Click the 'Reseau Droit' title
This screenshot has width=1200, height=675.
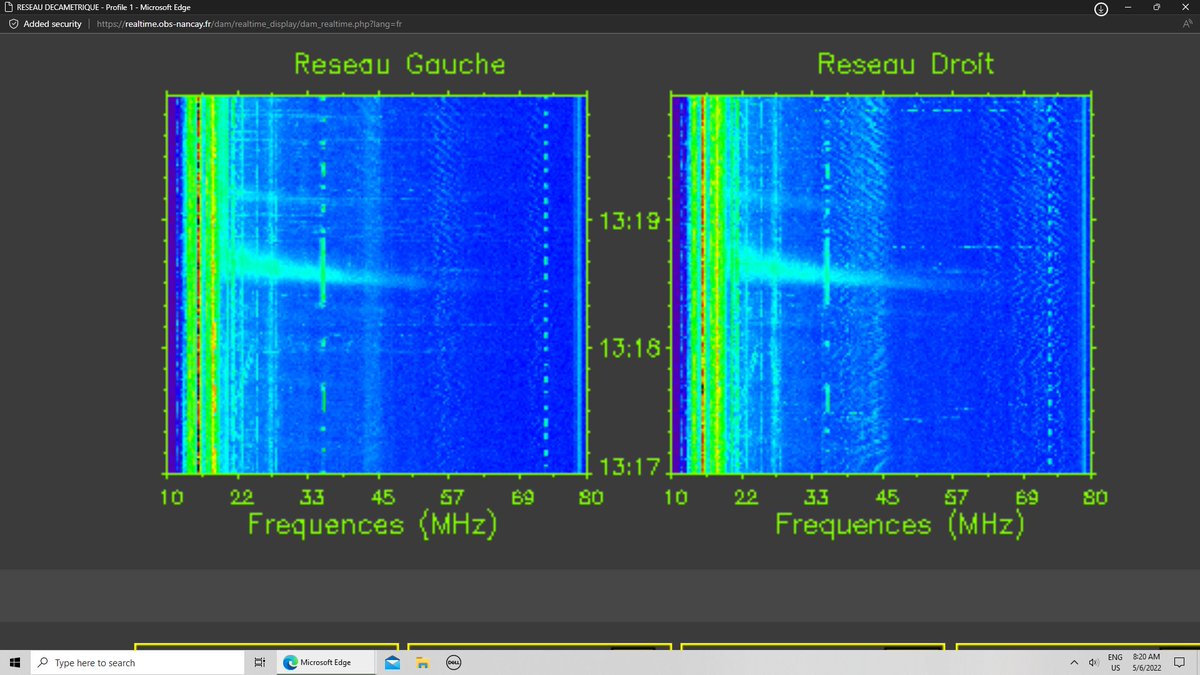tap(905, 64)
